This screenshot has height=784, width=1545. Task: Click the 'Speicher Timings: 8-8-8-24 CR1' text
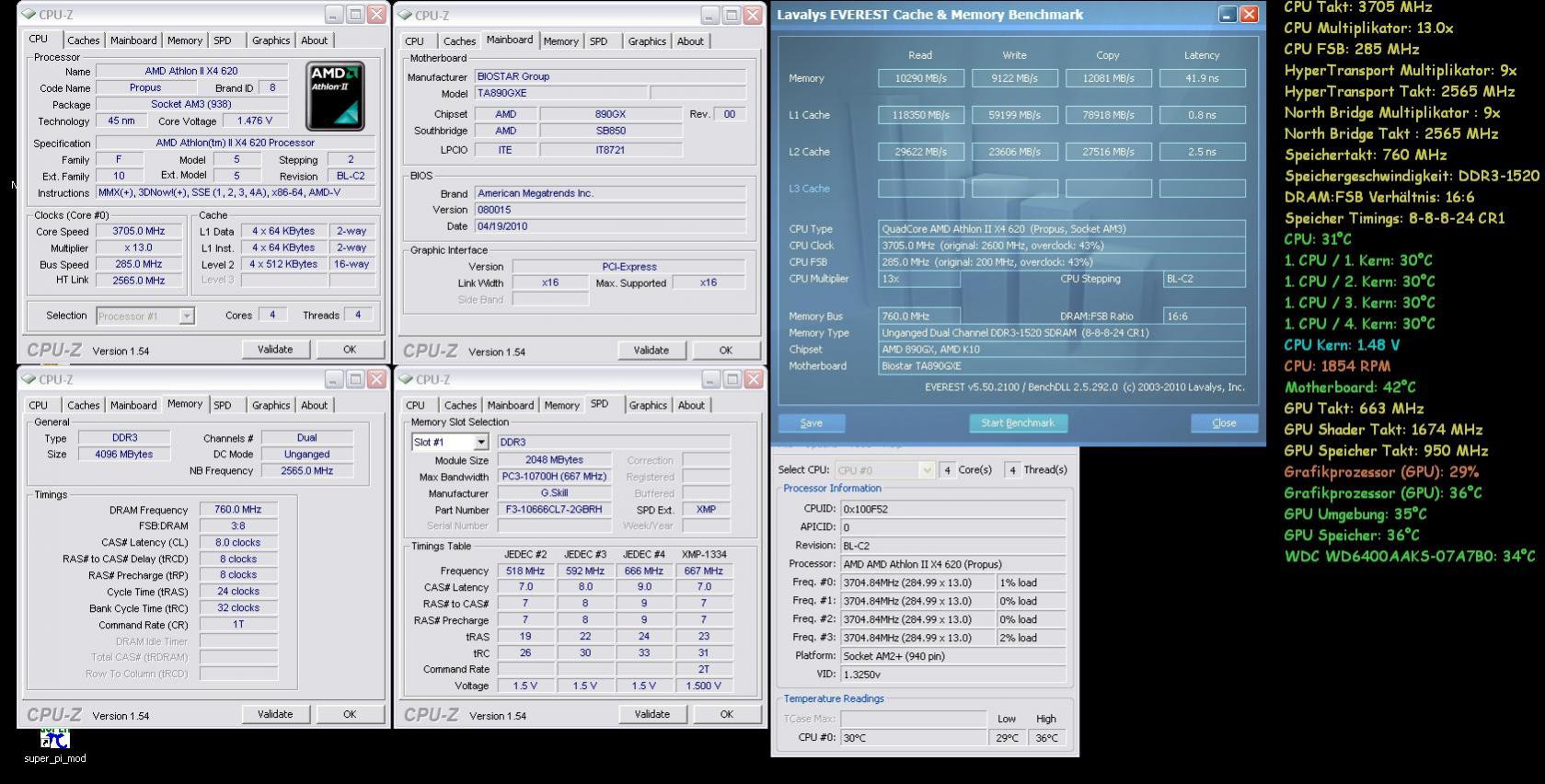[1395, 218]
